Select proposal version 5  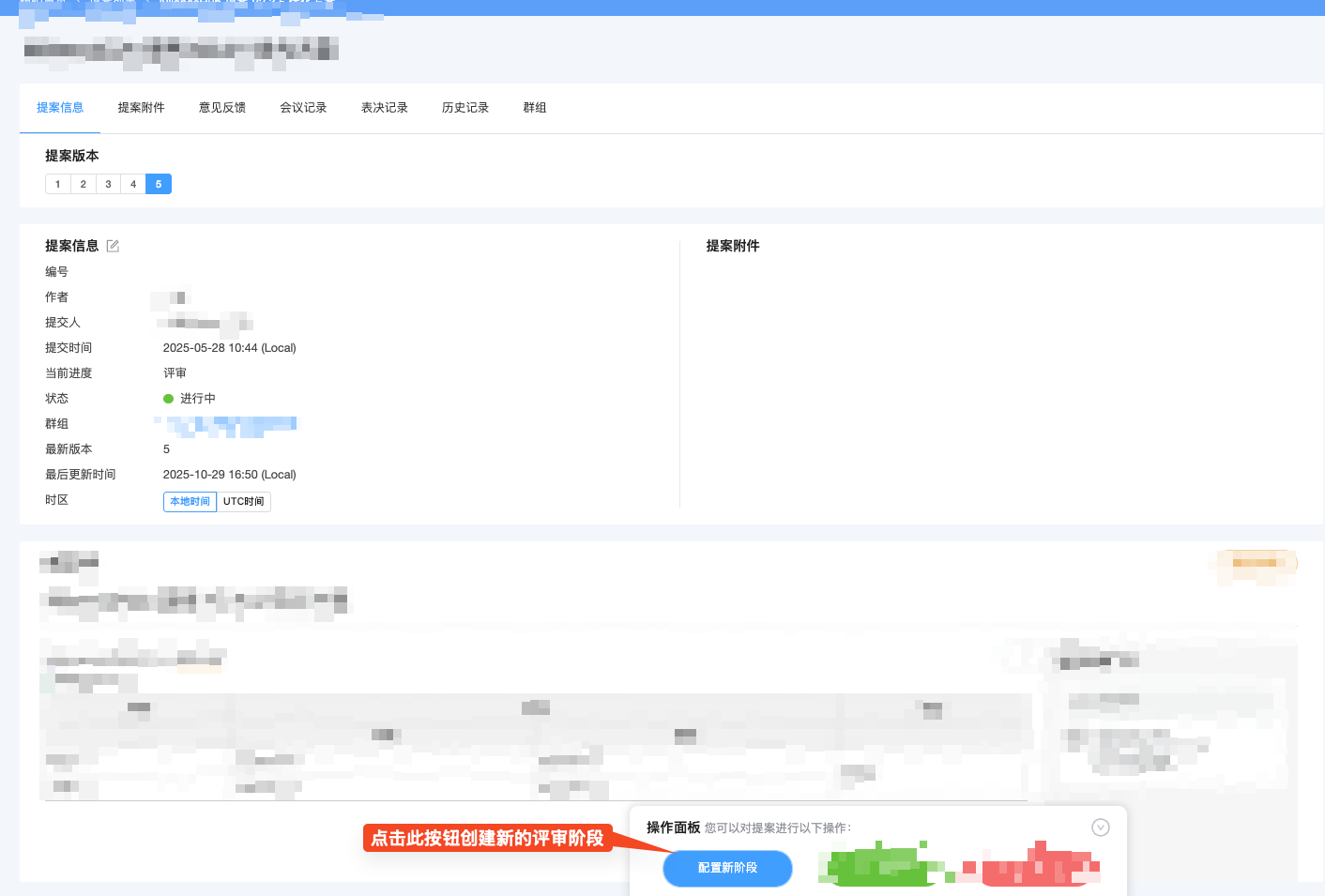pos(159,184)
